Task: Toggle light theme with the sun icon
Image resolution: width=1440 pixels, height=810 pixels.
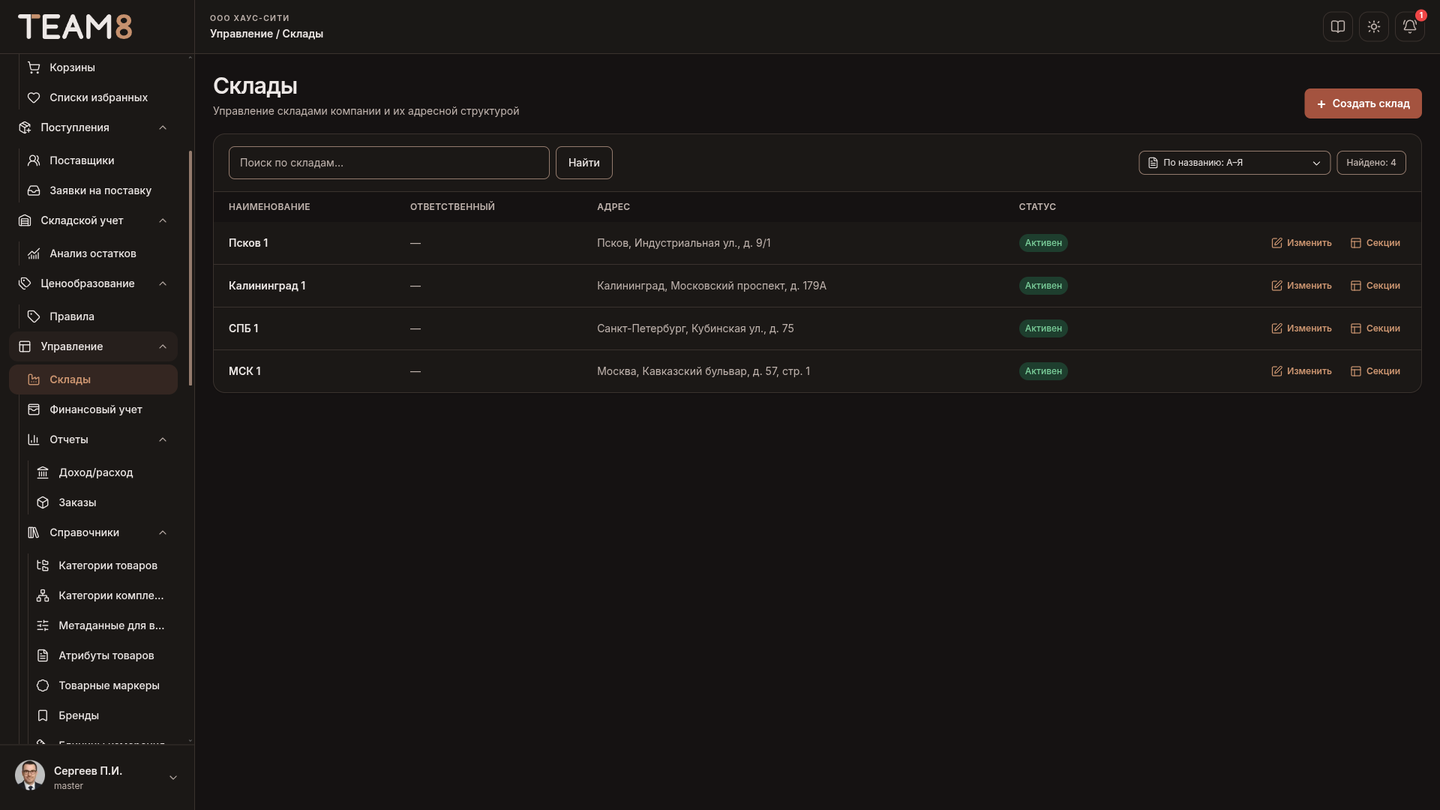Action: coord(1374,27)
